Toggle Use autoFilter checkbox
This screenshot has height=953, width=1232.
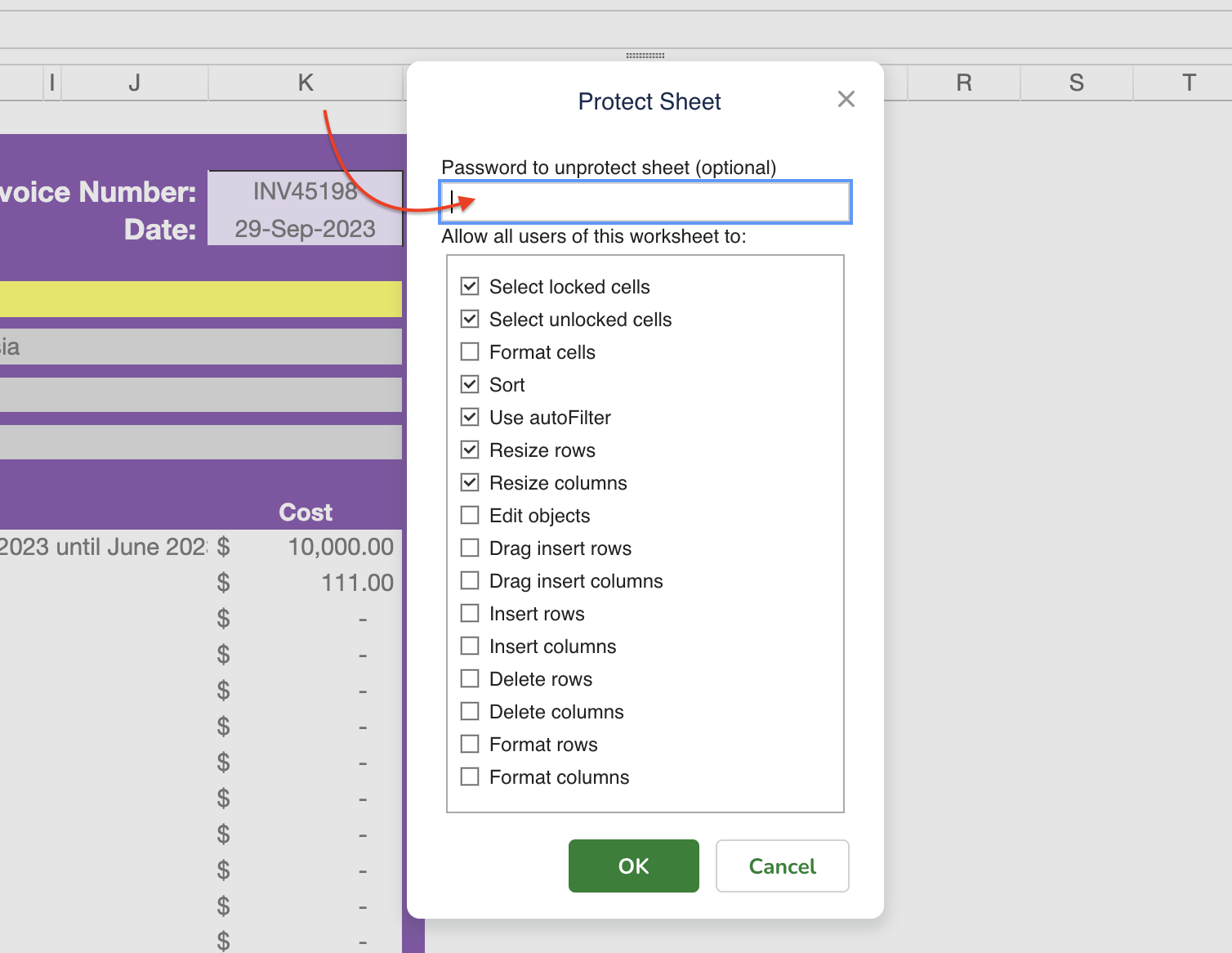pos(470,418)
